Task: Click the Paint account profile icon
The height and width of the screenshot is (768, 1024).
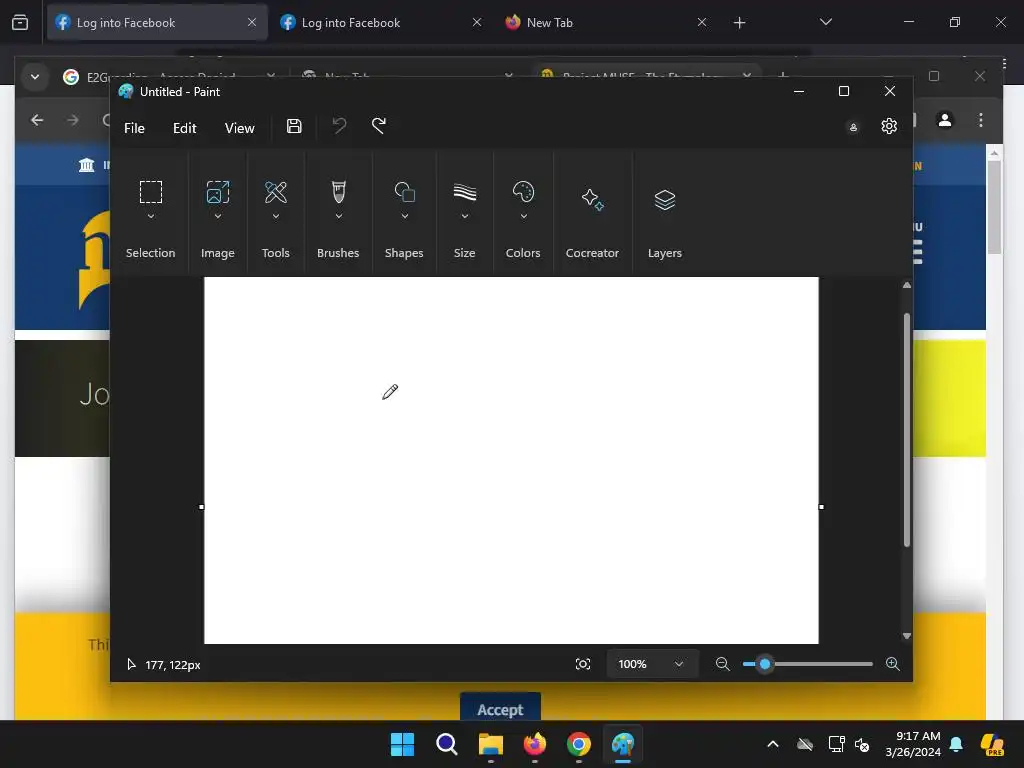Action: 853,127
